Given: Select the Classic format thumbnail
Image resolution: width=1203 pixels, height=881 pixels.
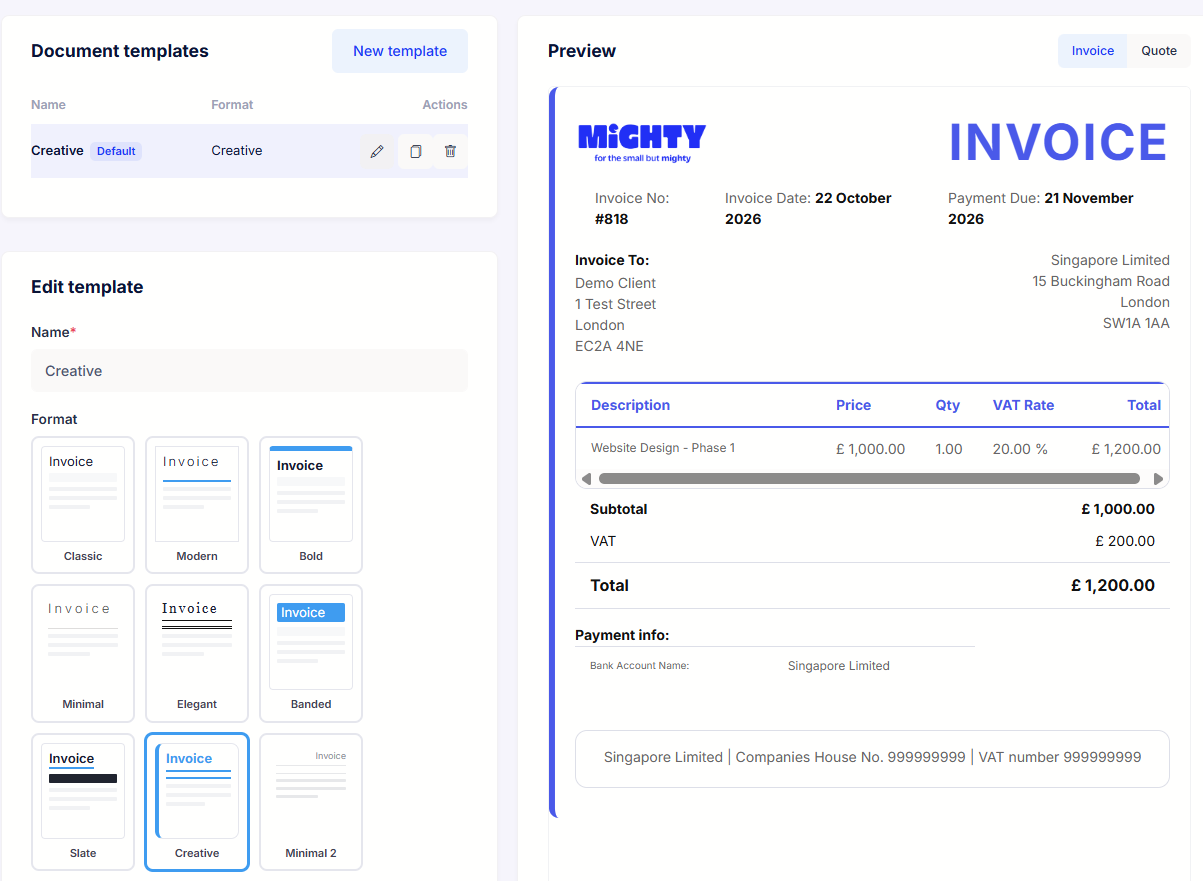Looking at the screenshot, I should click(x=83, y=505).
